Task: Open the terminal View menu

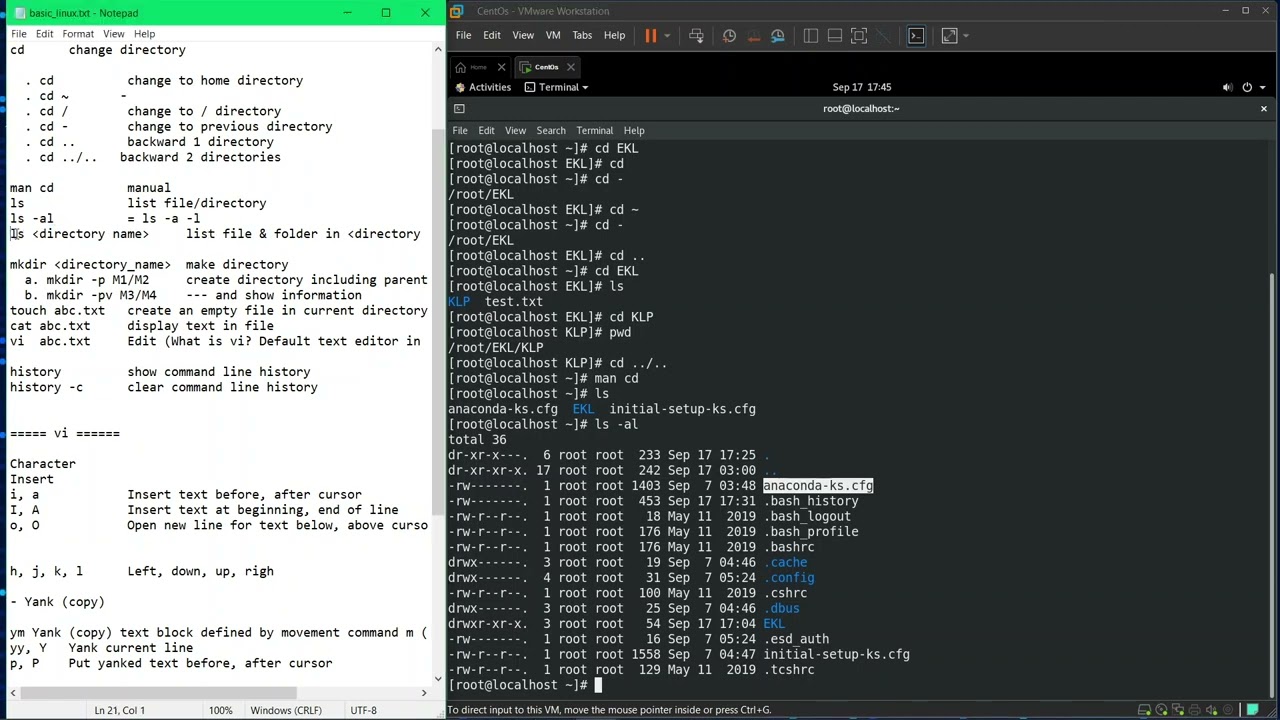Action: click(515, 130)
